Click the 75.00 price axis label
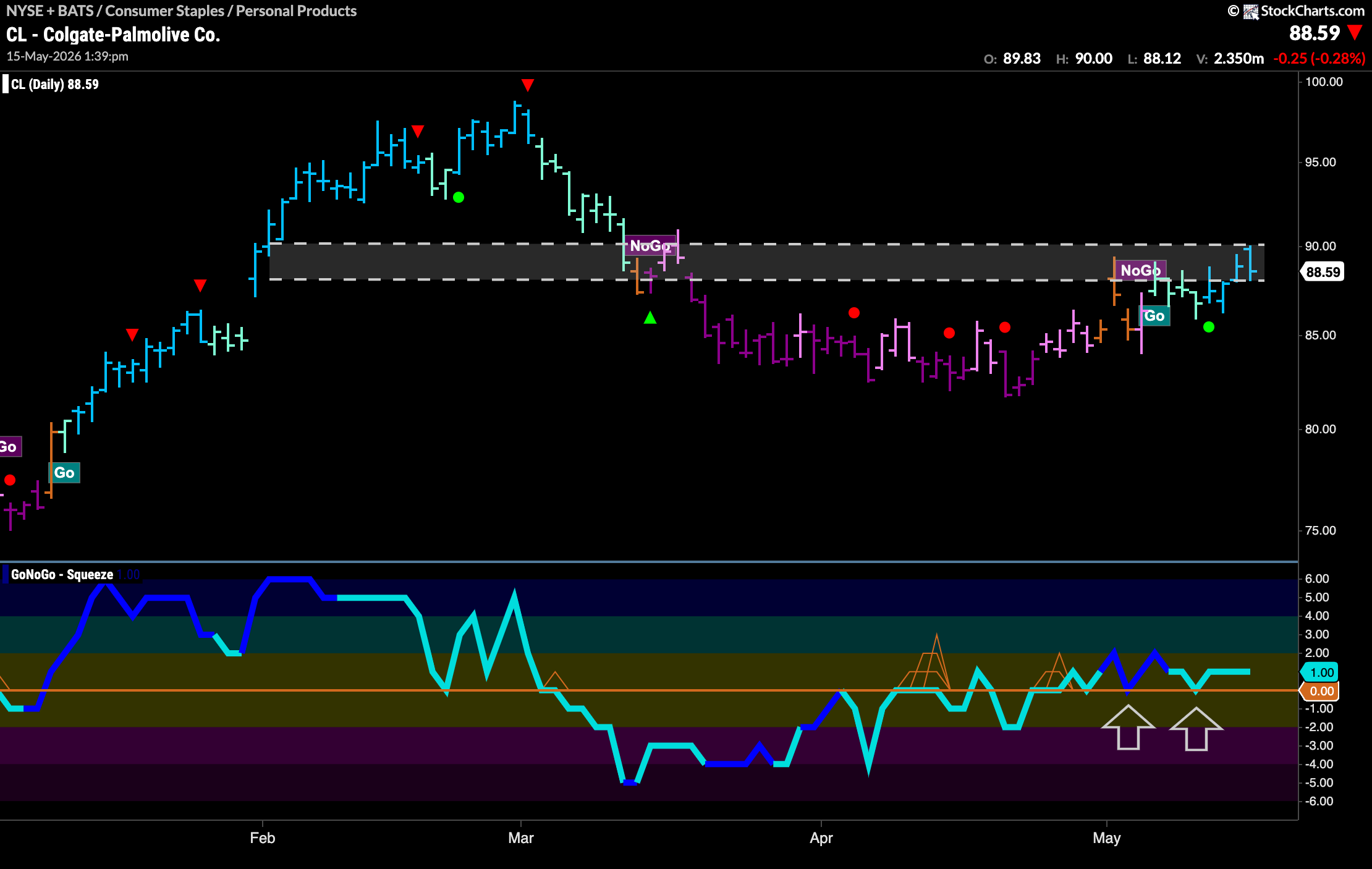 [1320, 530]
